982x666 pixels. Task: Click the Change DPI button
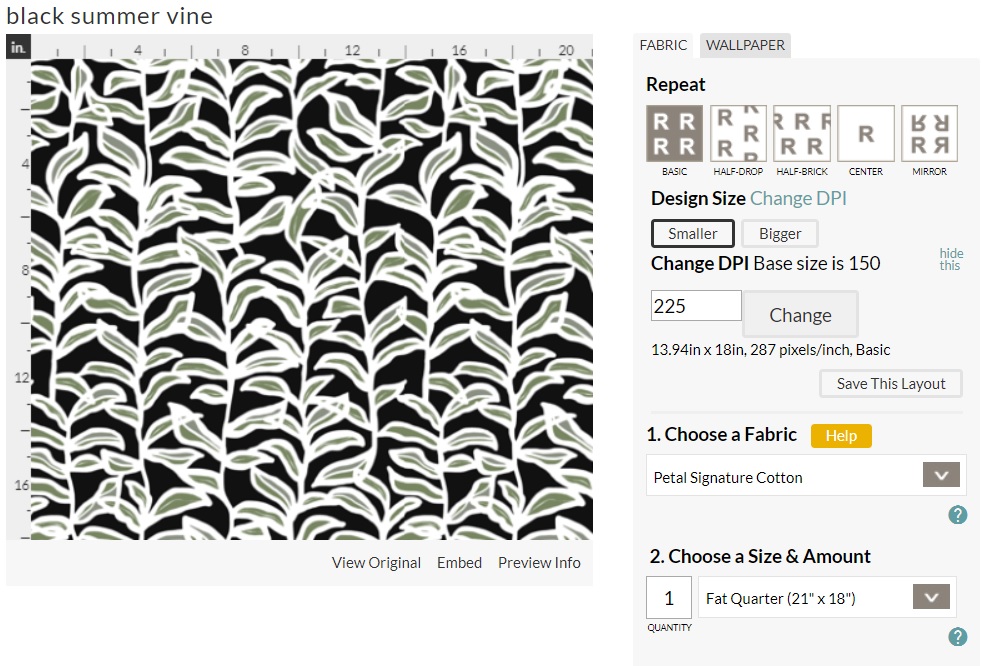[800, 315]
